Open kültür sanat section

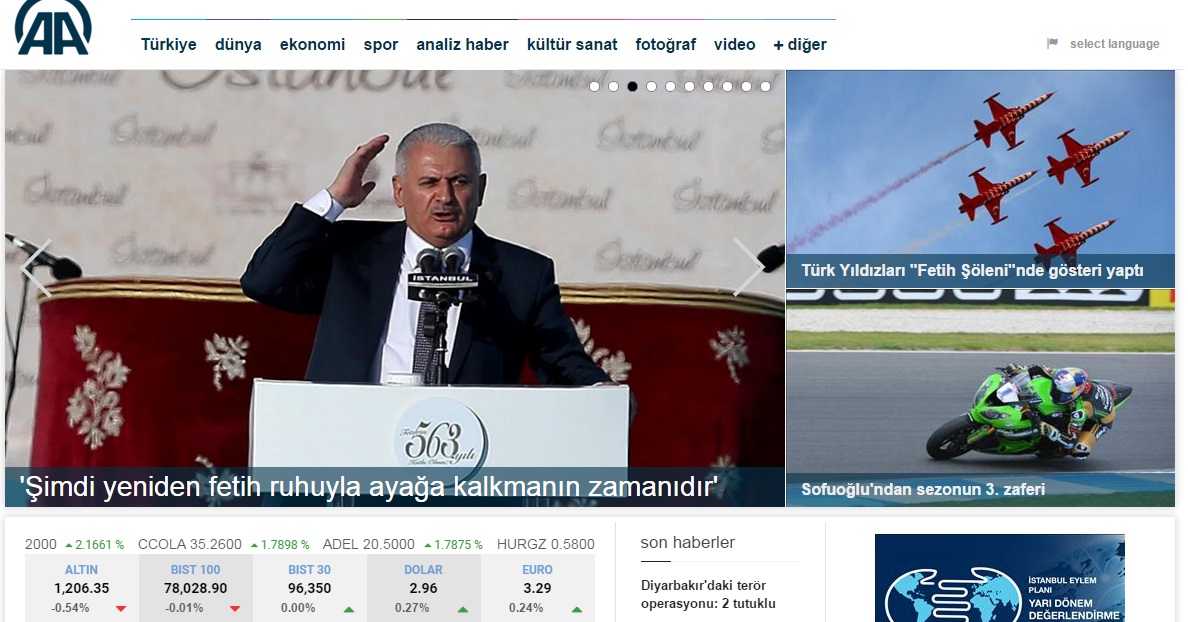(x=572, y=45)
